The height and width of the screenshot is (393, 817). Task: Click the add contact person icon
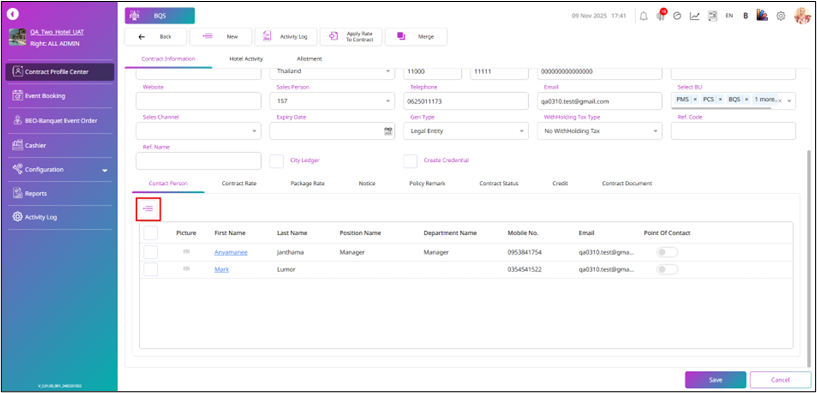click(148, 208)
